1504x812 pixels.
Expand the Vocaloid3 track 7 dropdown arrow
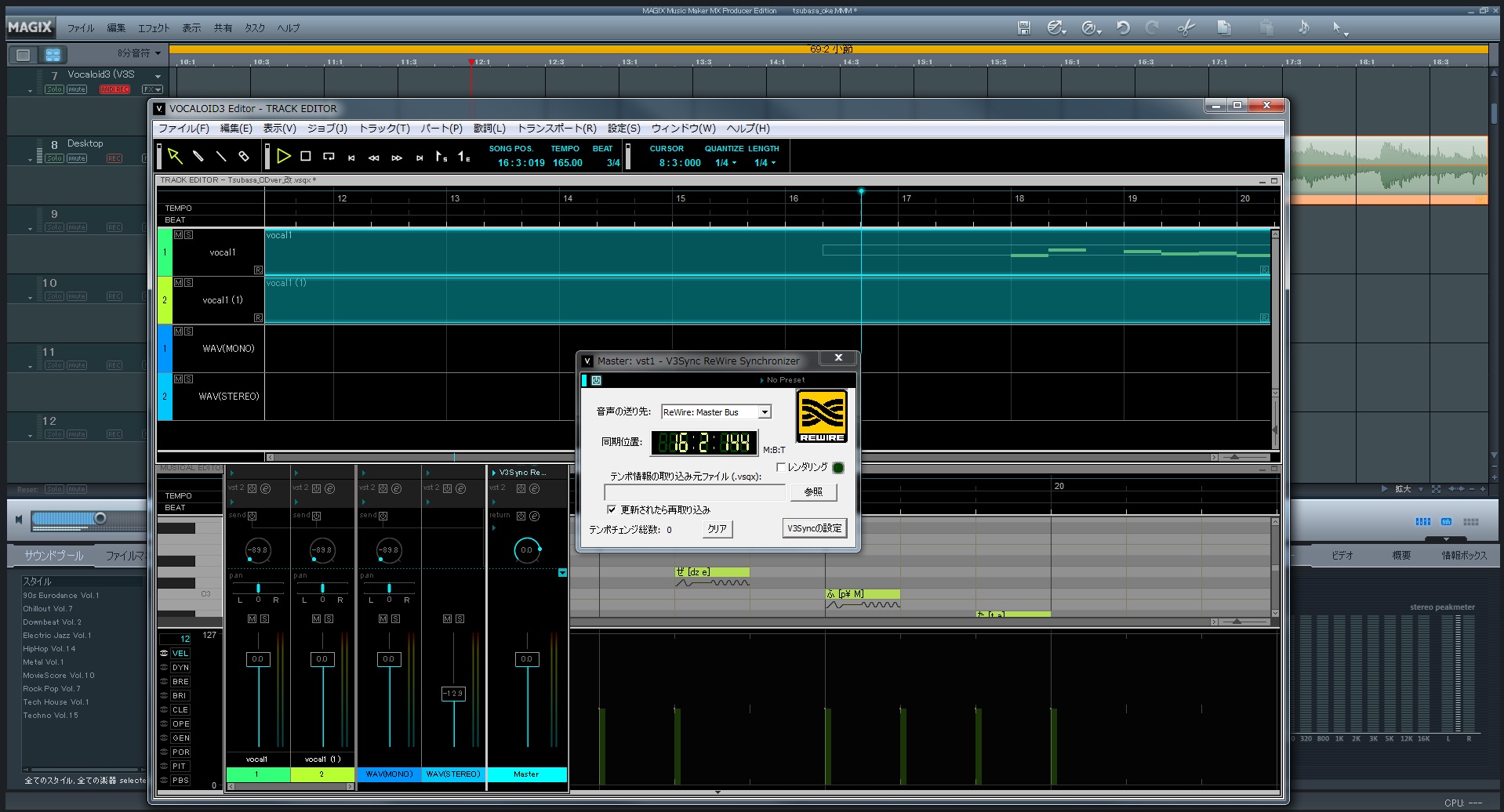click(158, 76)
